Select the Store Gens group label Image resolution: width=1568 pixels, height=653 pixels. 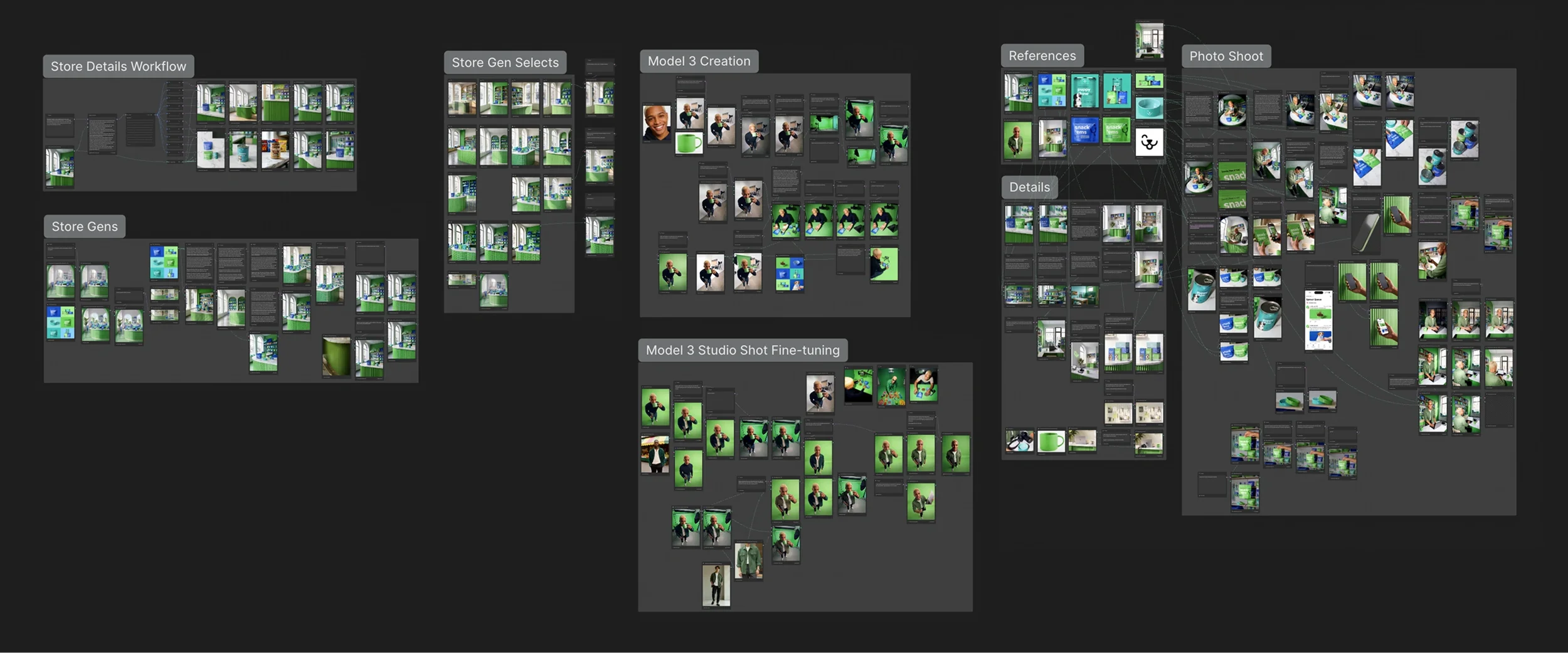85,226
